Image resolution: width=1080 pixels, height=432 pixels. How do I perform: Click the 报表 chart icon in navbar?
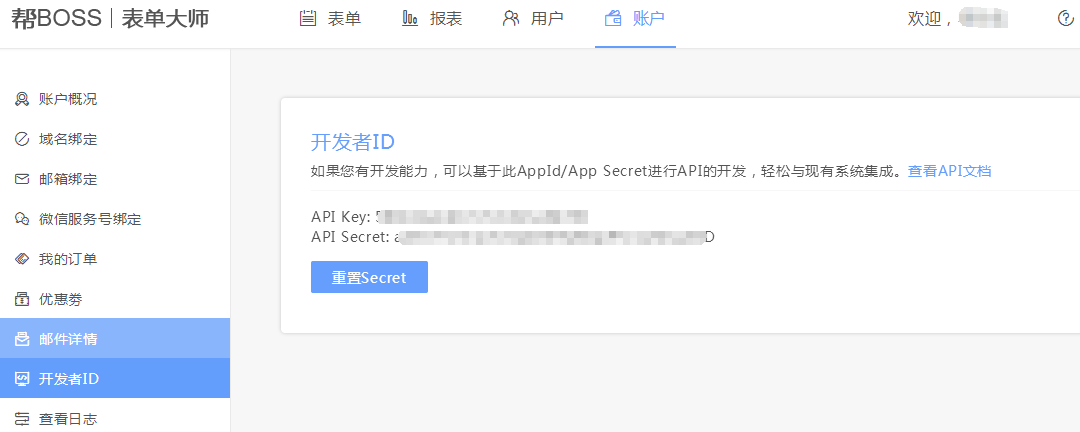(x=410, y=19)
